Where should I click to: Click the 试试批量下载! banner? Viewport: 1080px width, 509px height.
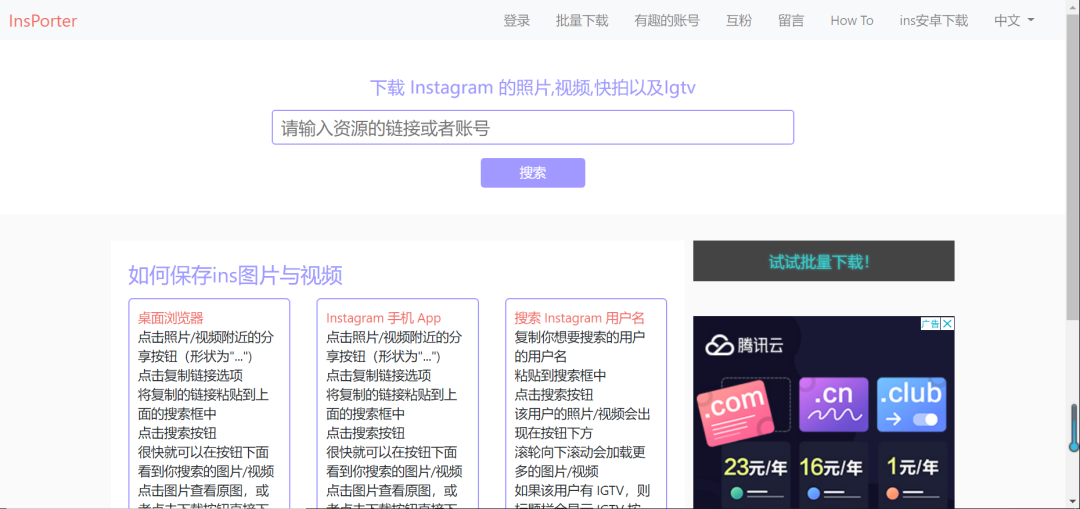pos(824,261)
